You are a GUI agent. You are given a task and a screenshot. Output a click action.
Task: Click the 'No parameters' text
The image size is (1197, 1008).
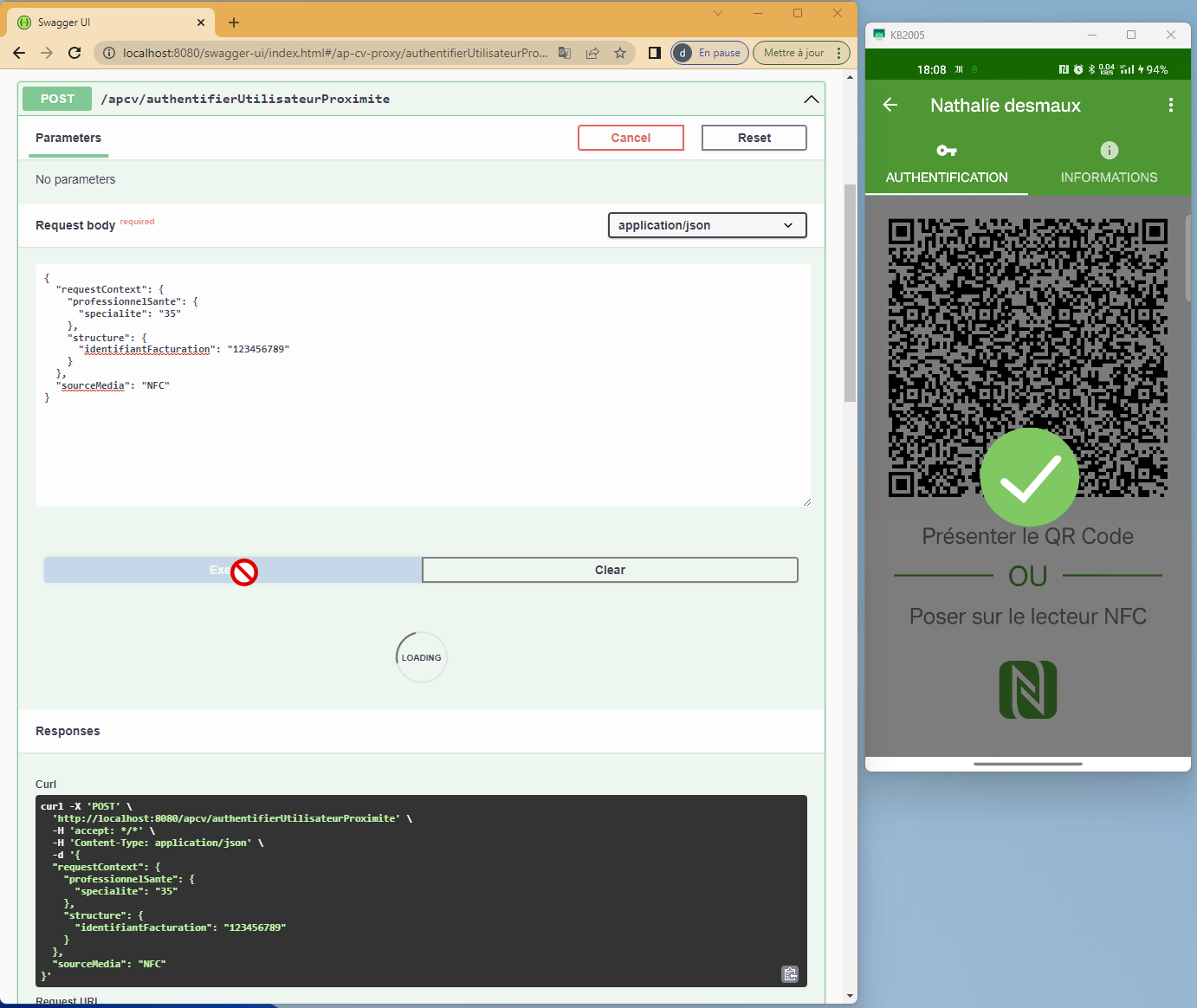pos(75,179)
